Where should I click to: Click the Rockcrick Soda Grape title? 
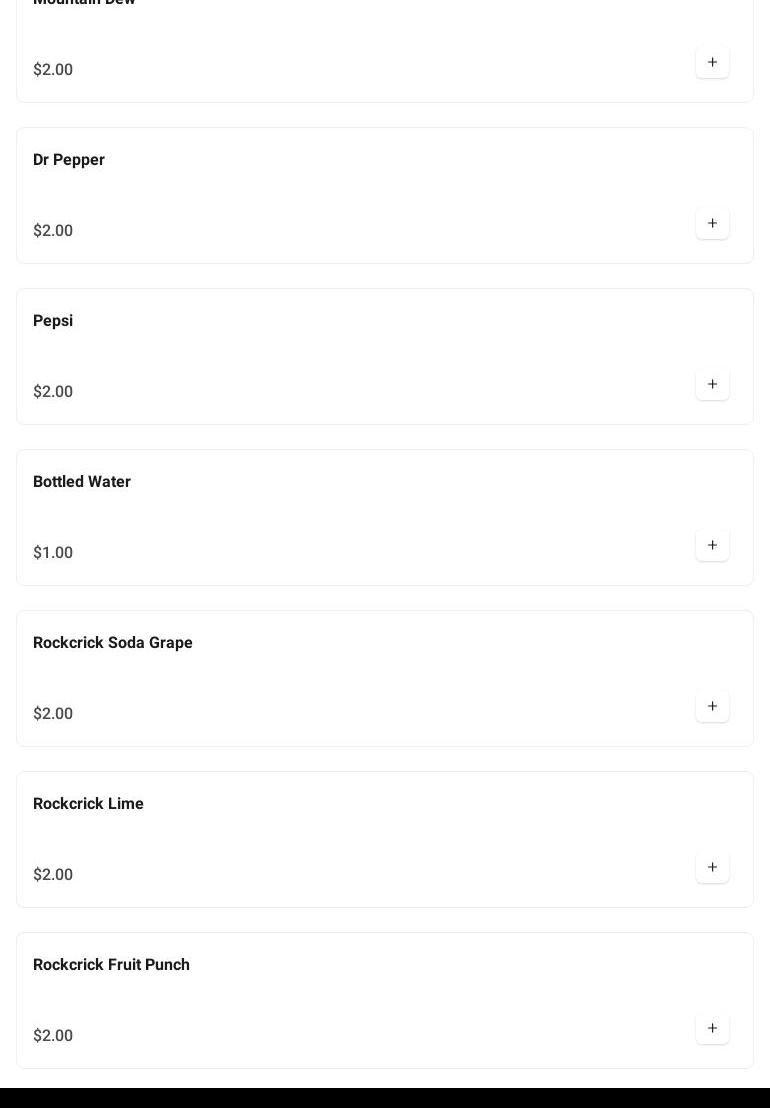click(x=113, y=643)
